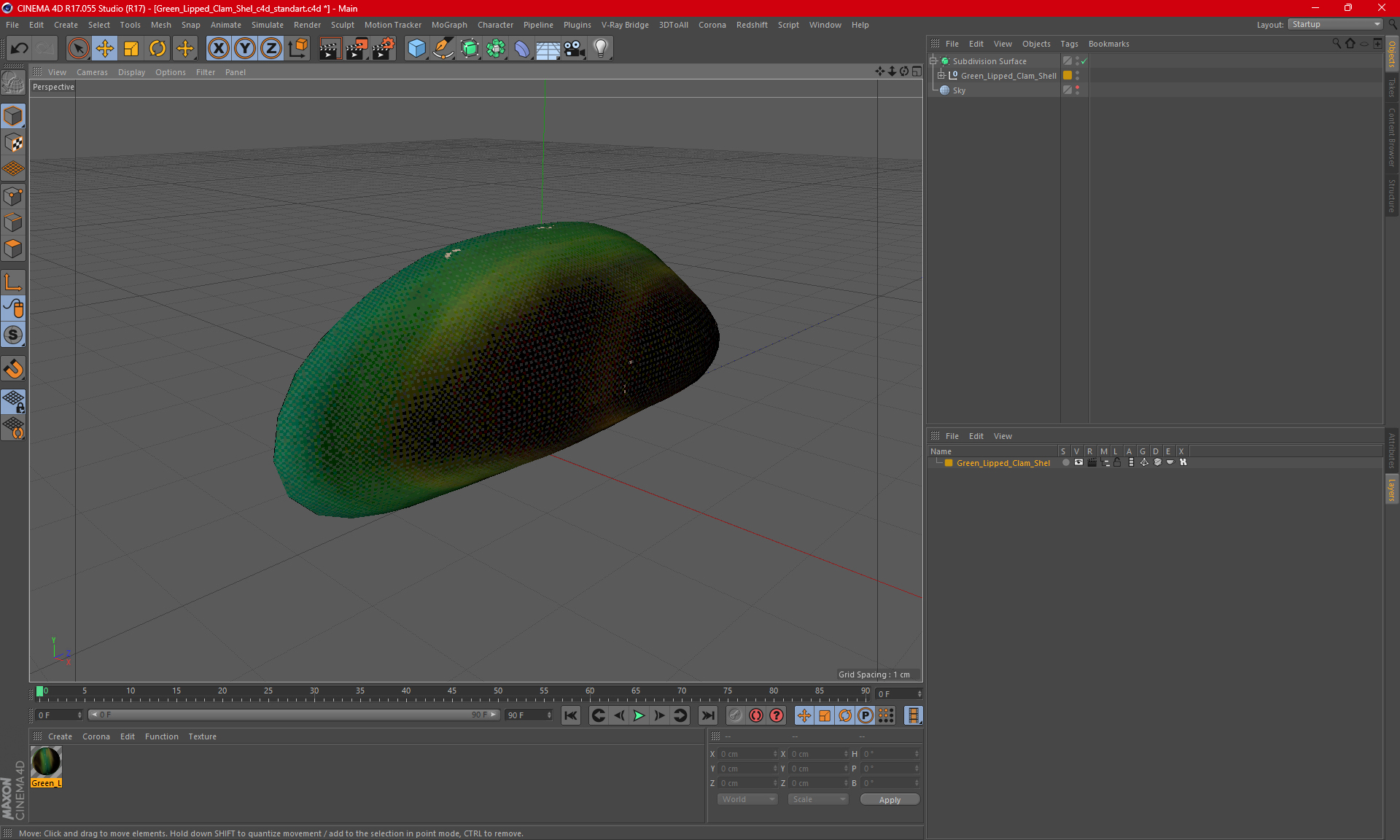Toggle layer visibility eye for Green_Lipped_Clam_Shel

pyautogui.click(x=1078, y=462)
